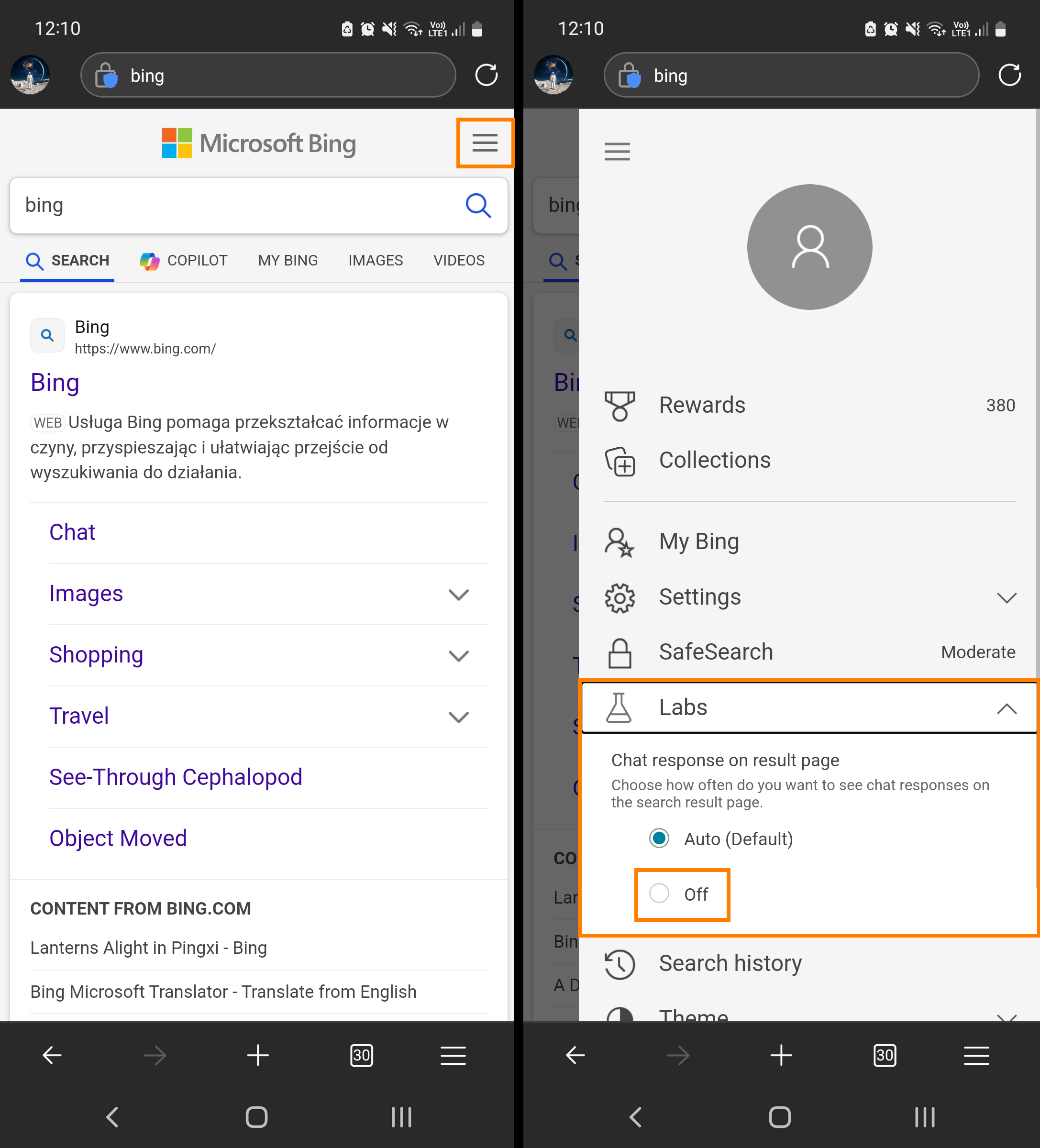Open new tab with plus icon on left screen

coord(258,1055)
